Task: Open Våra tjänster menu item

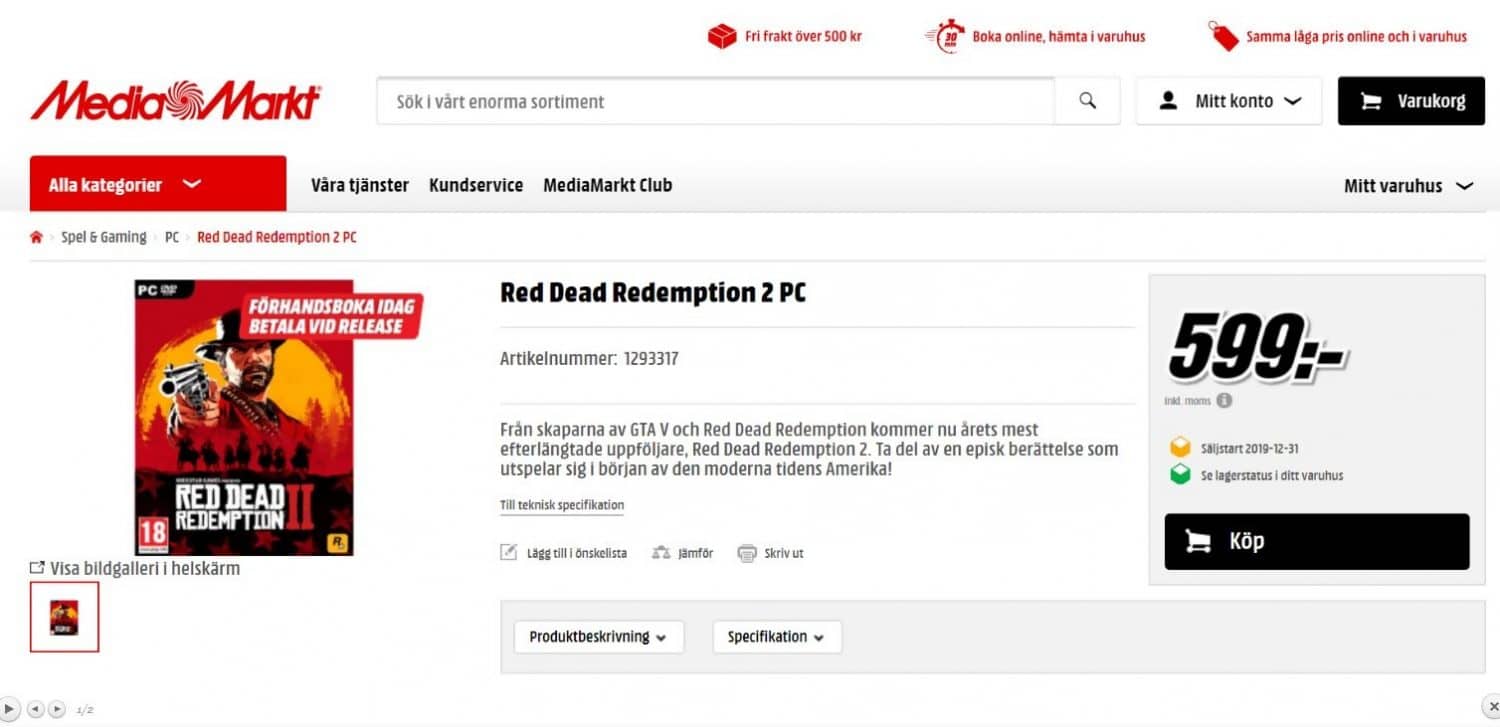Action: coord(360,185)
